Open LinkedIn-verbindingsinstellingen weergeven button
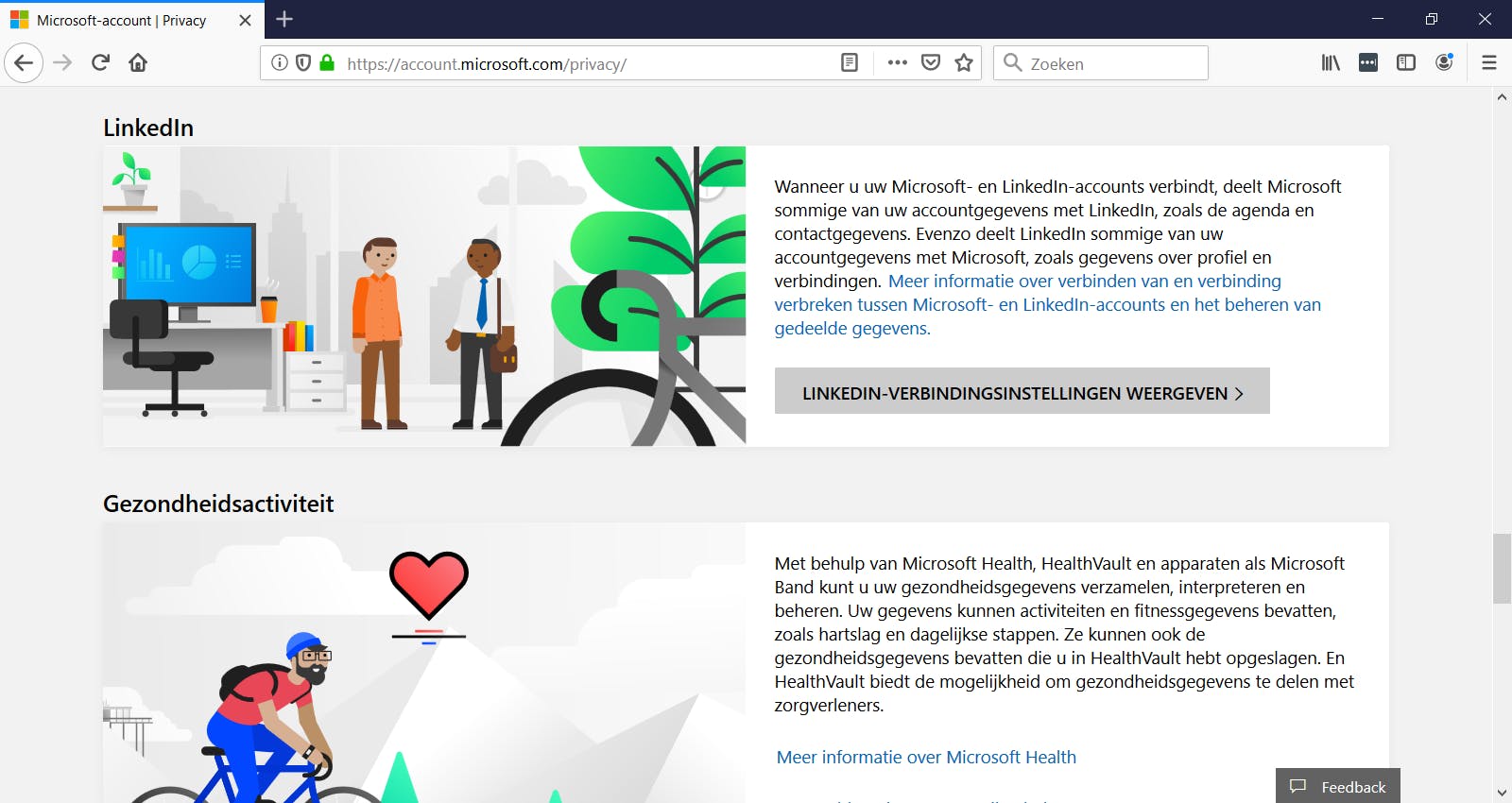Screen dimensions: 1512x803 [1022, 391]
